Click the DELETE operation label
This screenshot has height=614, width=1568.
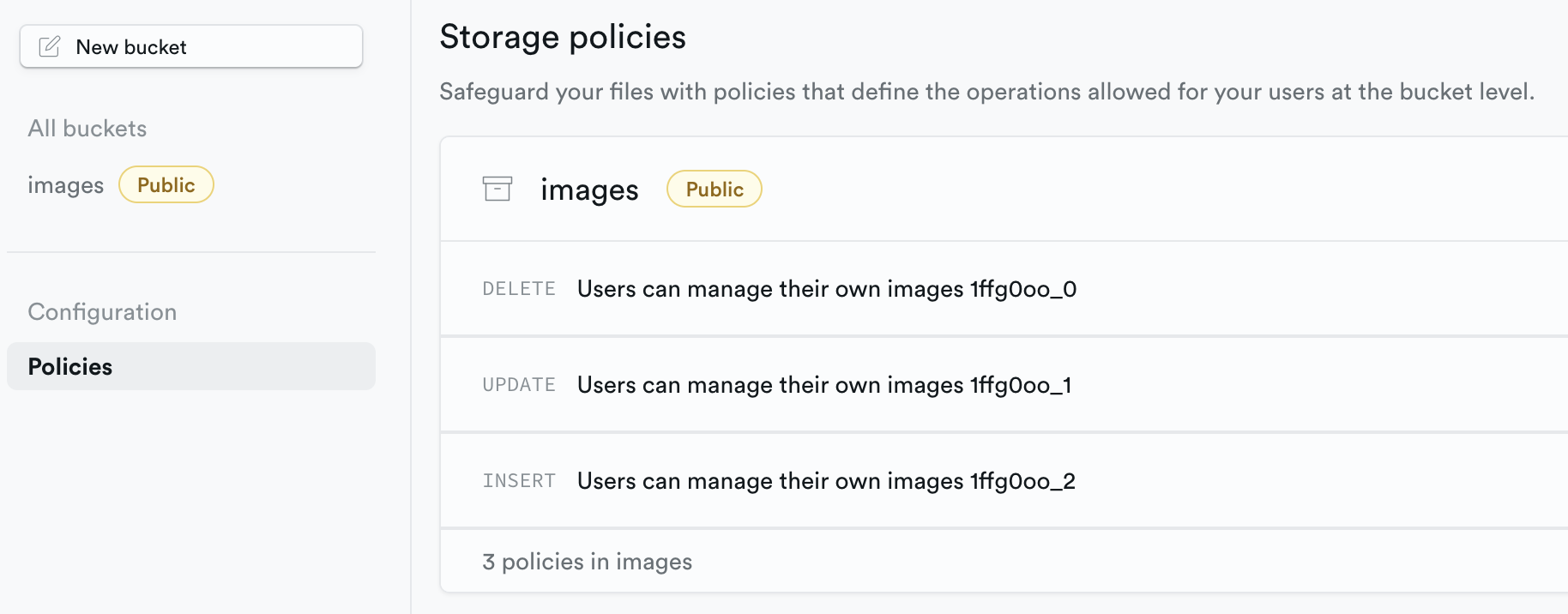point(519,289)
